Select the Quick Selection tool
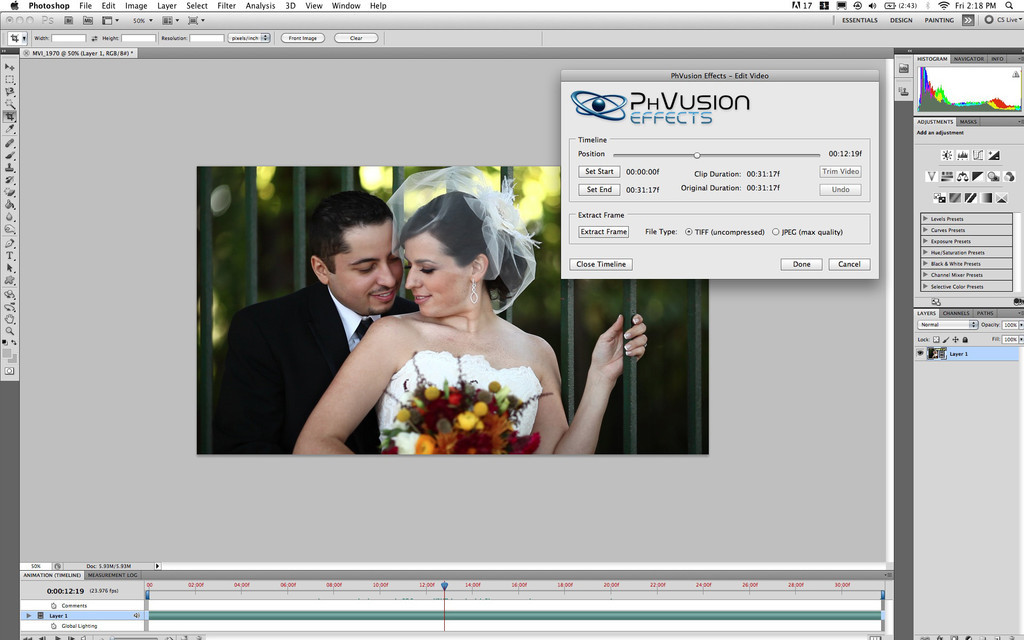Image resolution: width=1024 pixels, height=640 pixels. tap(10, 104)
